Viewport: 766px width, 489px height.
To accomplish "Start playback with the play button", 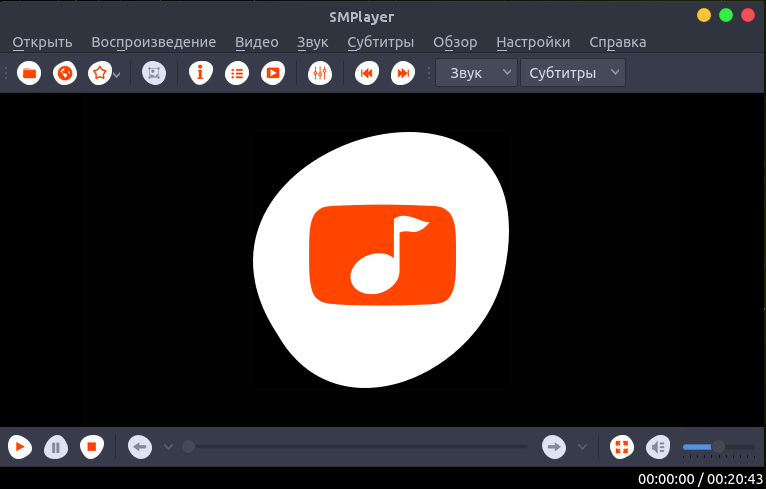I will 20,446.
